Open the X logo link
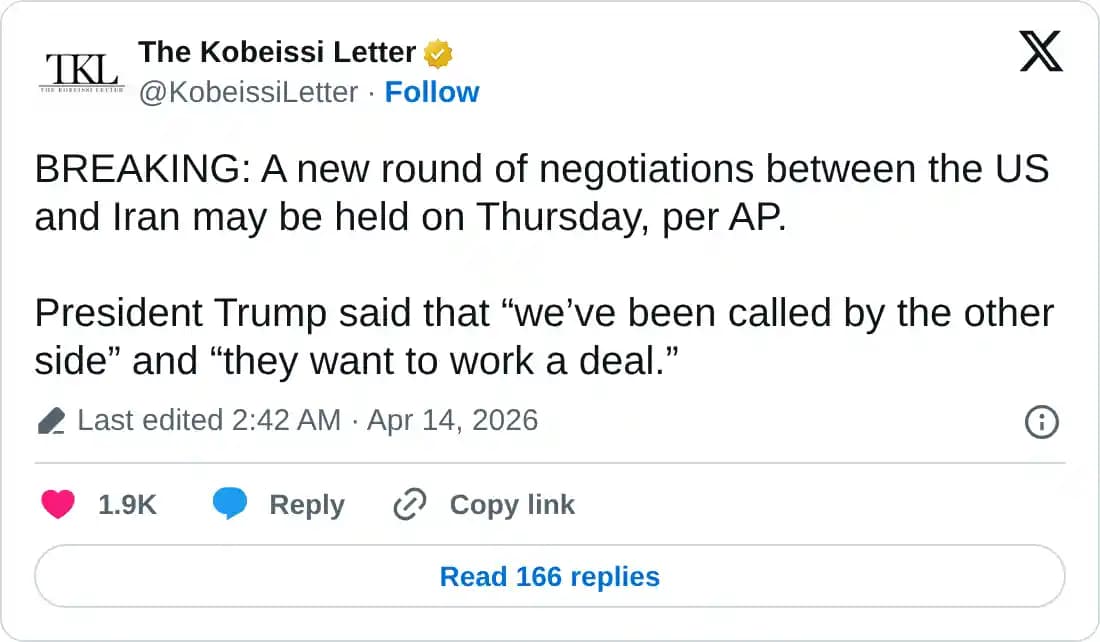Image resolution: width=1100 pixels, height=642 pixels. coord(1041,52)
